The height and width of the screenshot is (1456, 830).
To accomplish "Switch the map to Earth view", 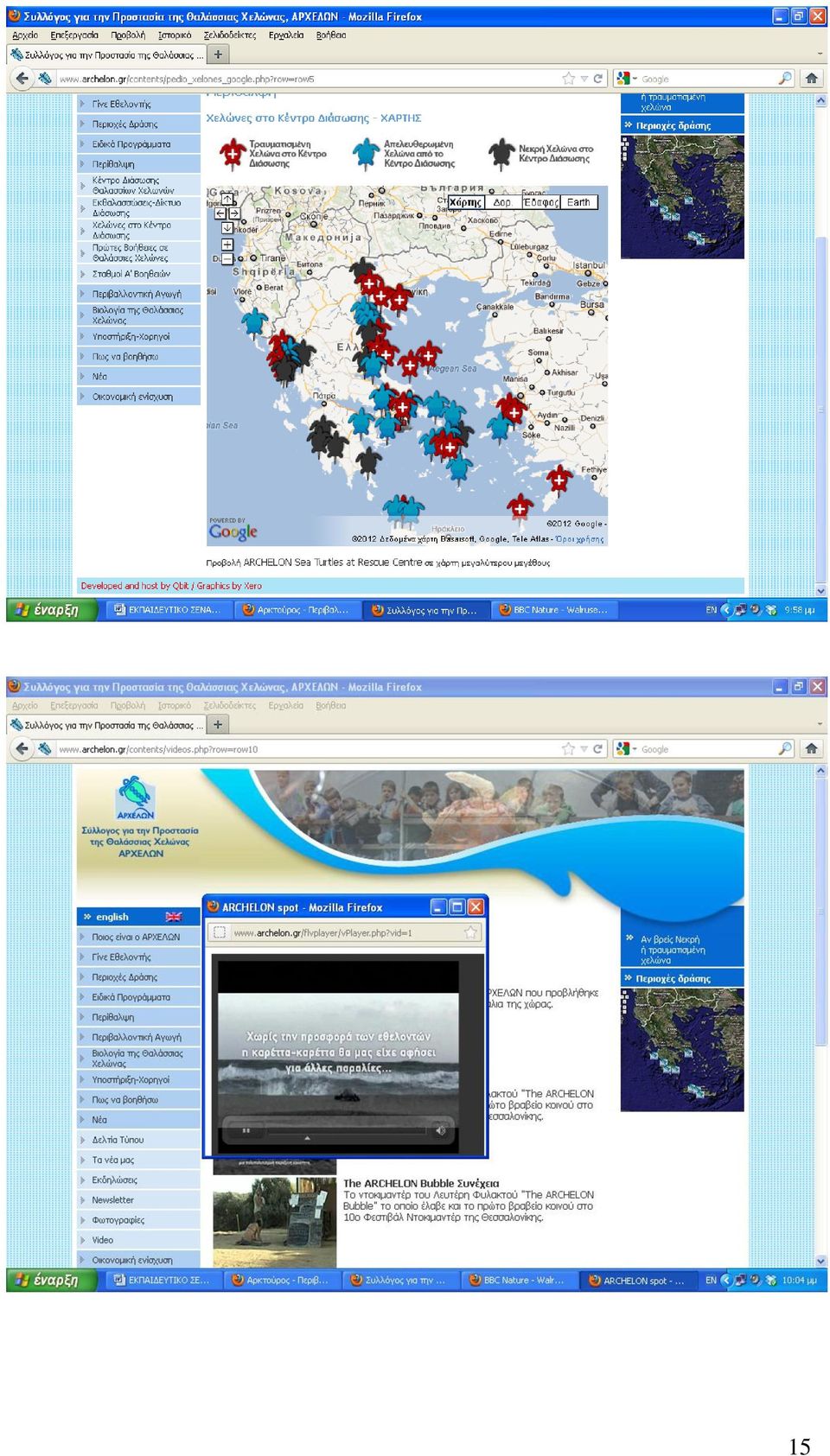I will point(578,202).
